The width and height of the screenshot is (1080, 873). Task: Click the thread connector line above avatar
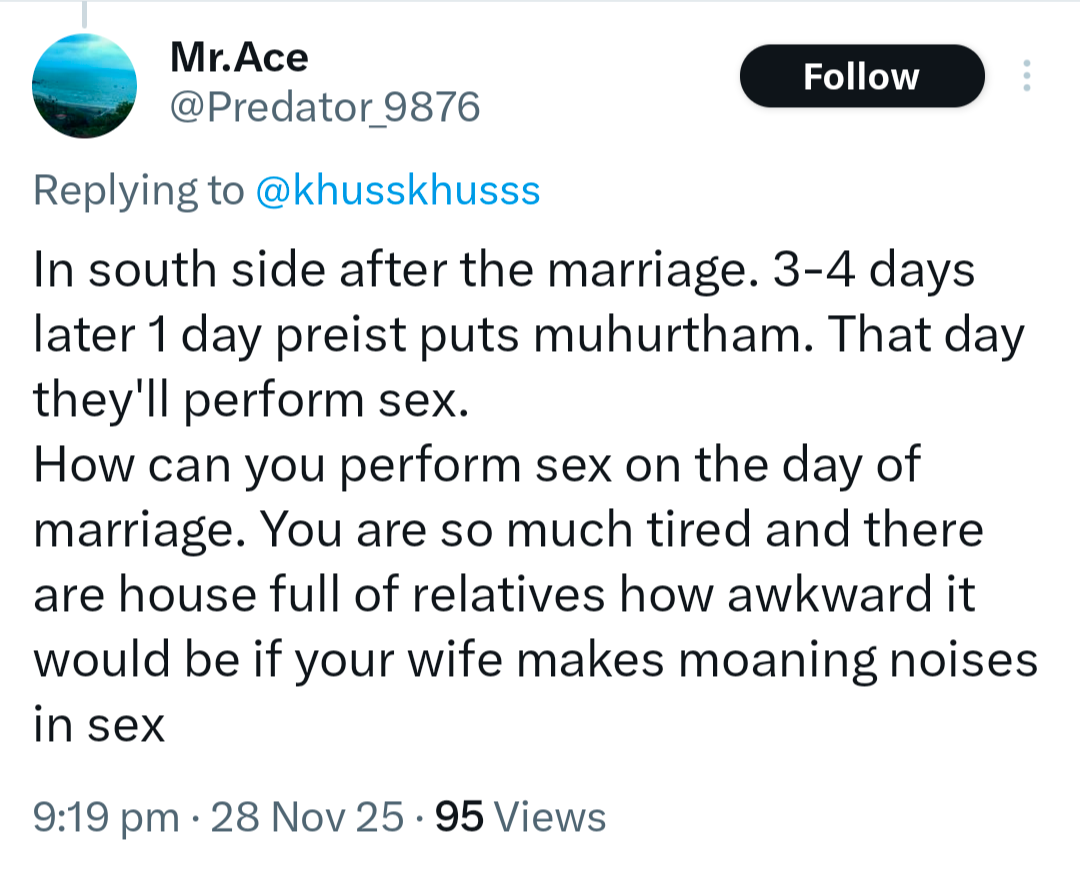(84, 14)
